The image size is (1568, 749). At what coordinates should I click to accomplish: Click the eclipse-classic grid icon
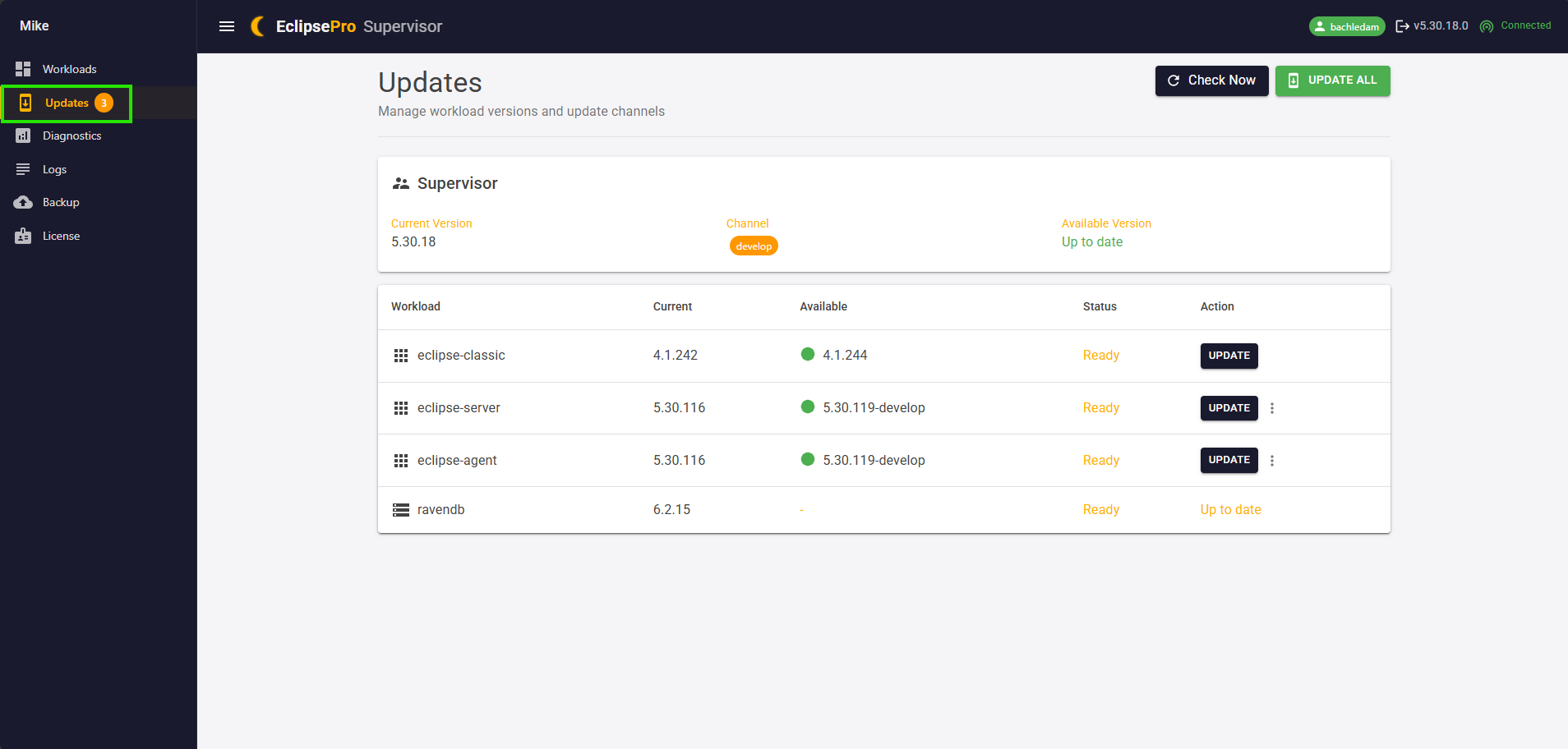click(x=401, y=356)
